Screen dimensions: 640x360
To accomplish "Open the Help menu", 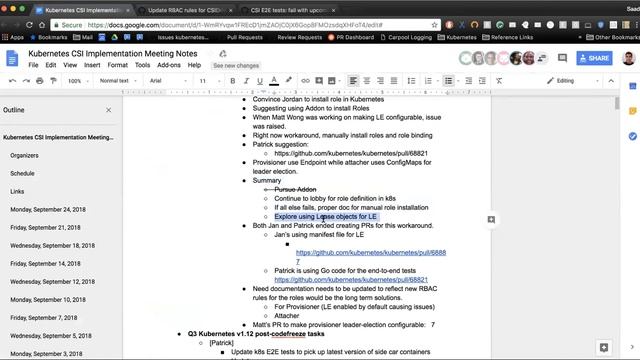I will click(194, 65).
